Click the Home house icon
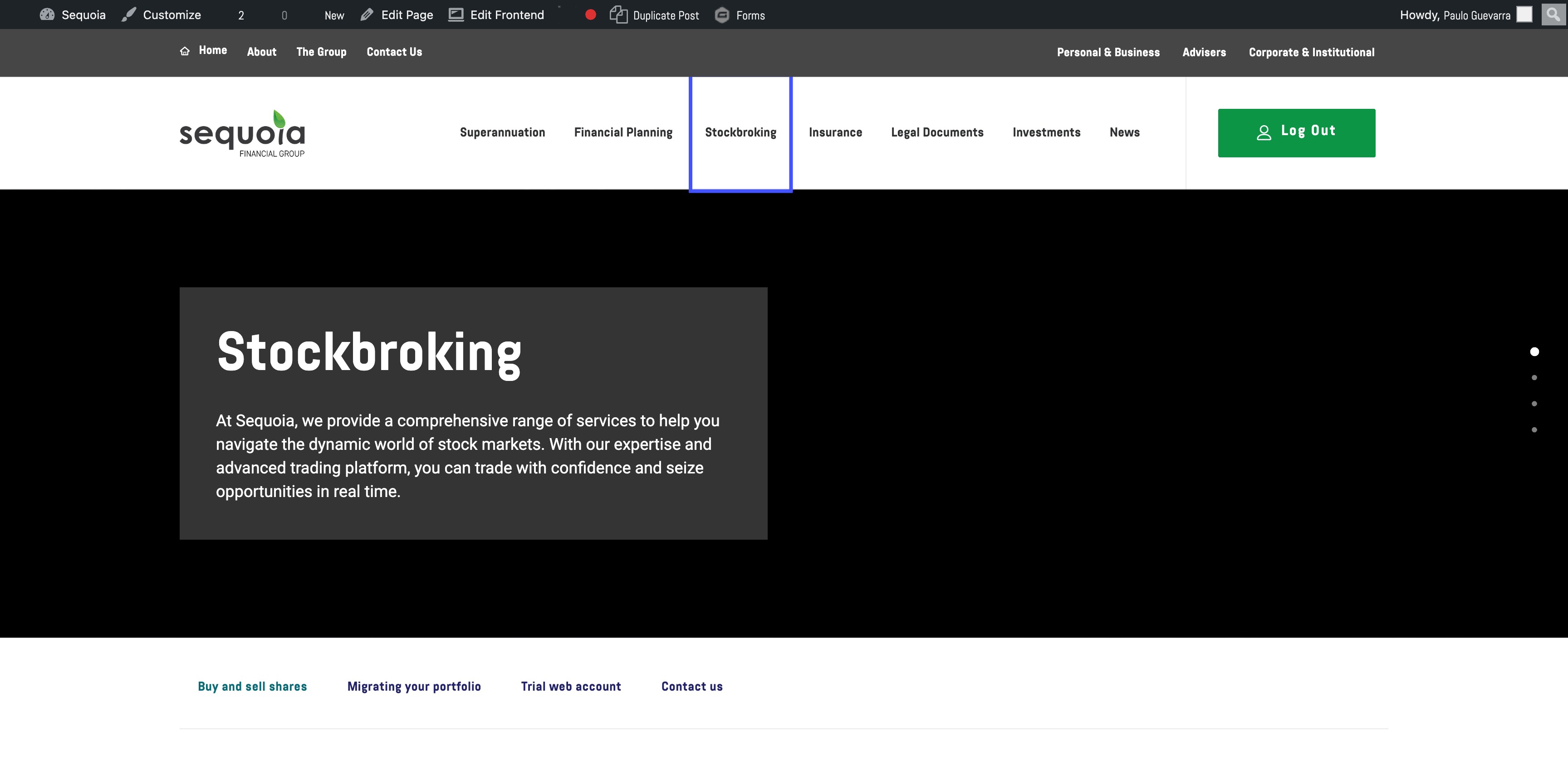 185,51
